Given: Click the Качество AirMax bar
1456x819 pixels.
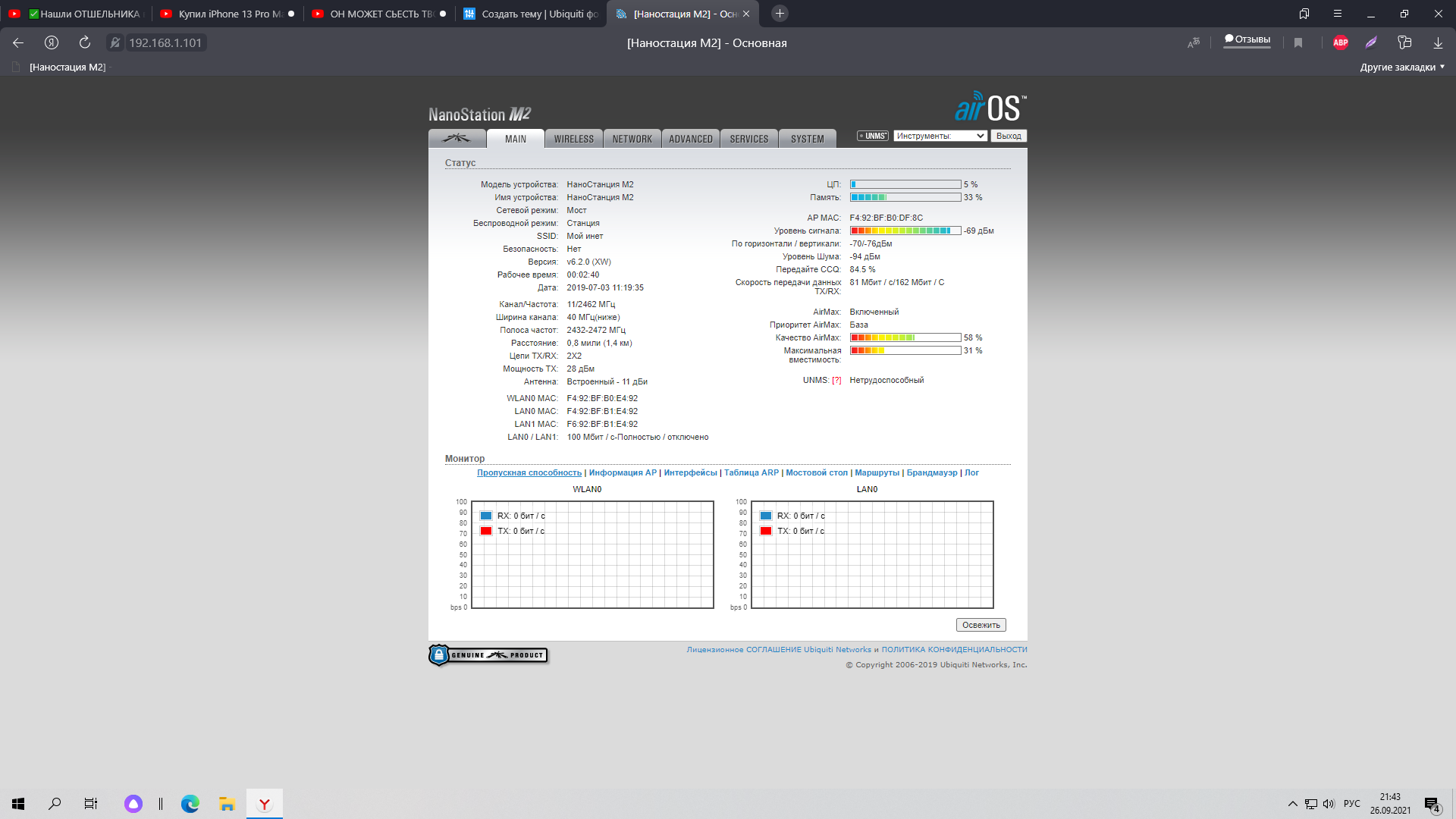Looking at the screenshot, I should tap(905, 337).
